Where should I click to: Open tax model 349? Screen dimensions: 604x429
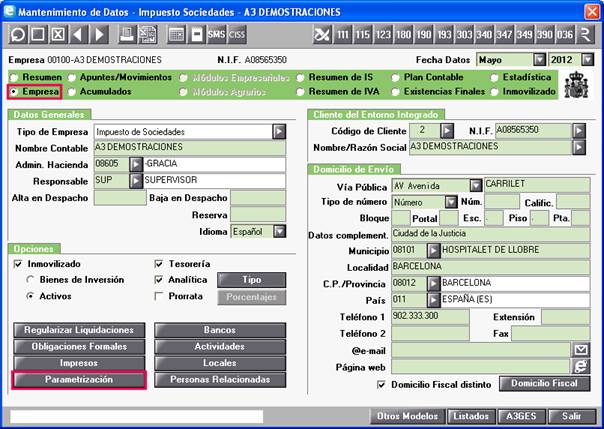tap(525, 35)
